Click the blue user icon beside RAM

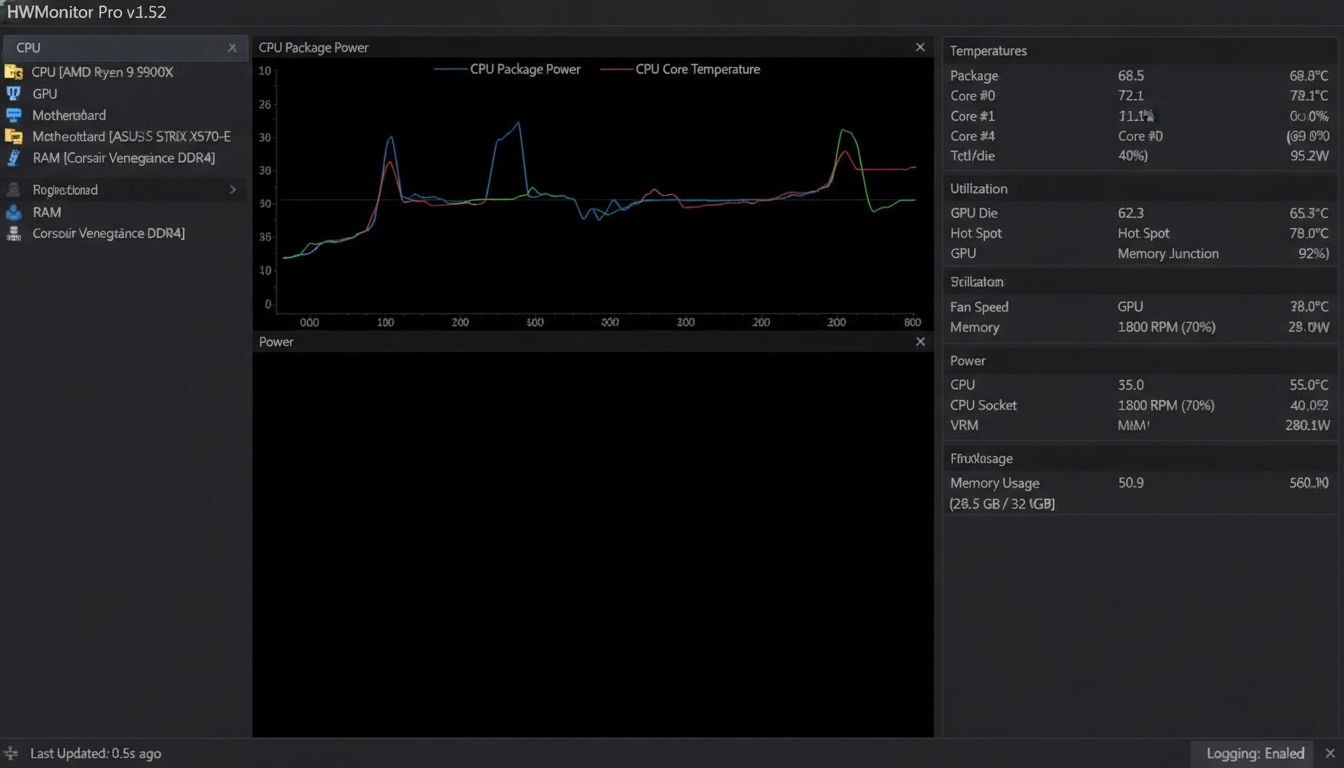click(13, 212)
